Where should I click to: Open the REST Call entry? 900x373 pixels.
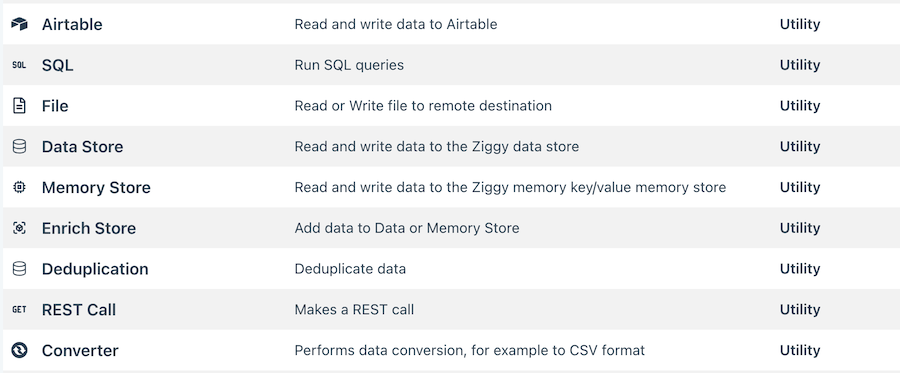tap(79, 310)
